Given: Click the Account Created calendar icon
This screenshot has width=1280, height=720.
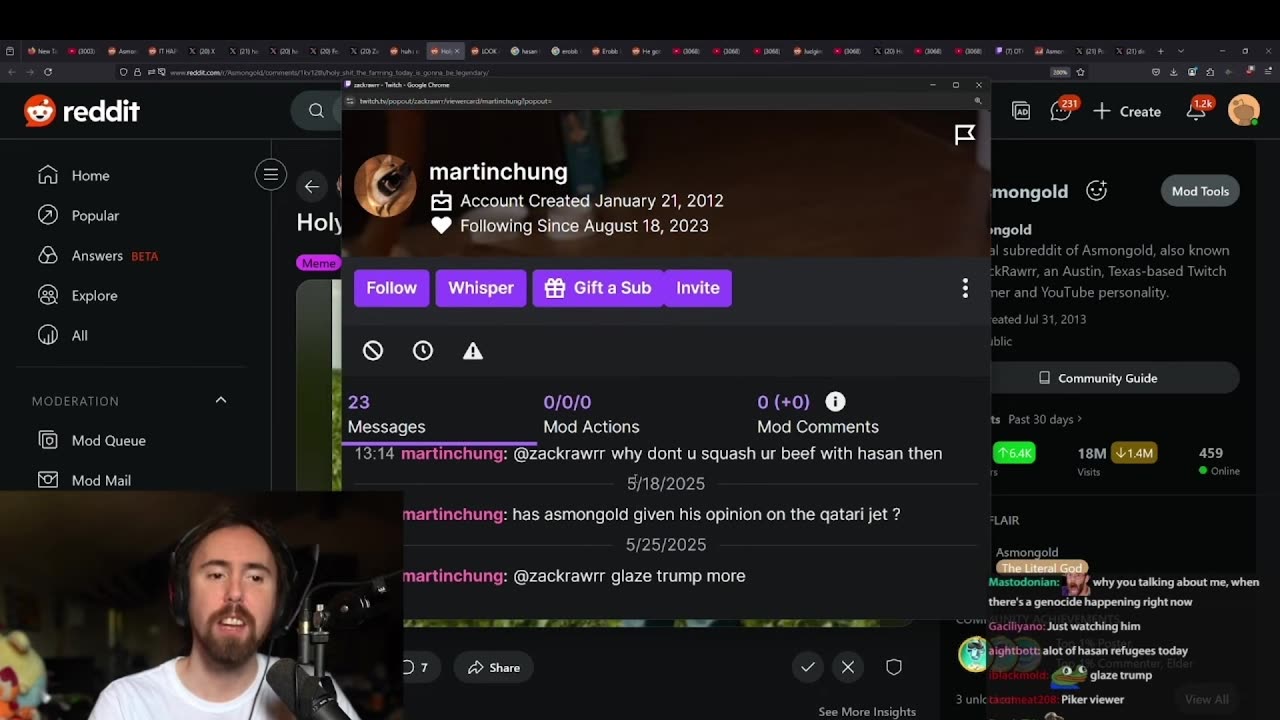Looking at the screenshot, I should point(441,201).
